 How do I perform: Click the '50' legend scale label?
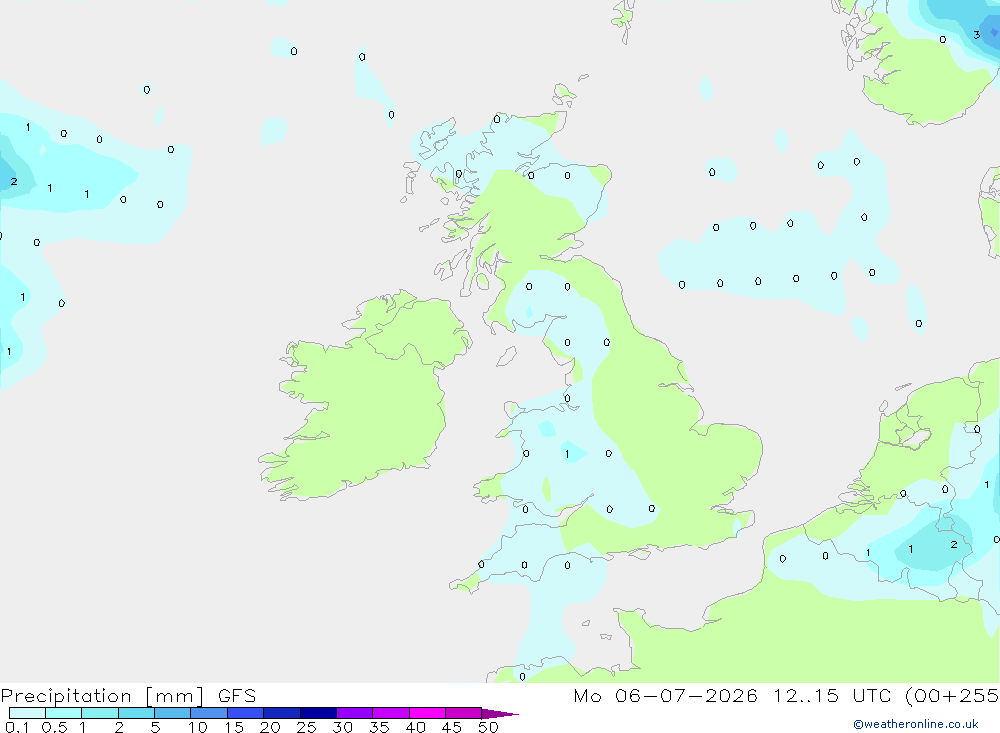pyautogui.click(x=488, y=727)
